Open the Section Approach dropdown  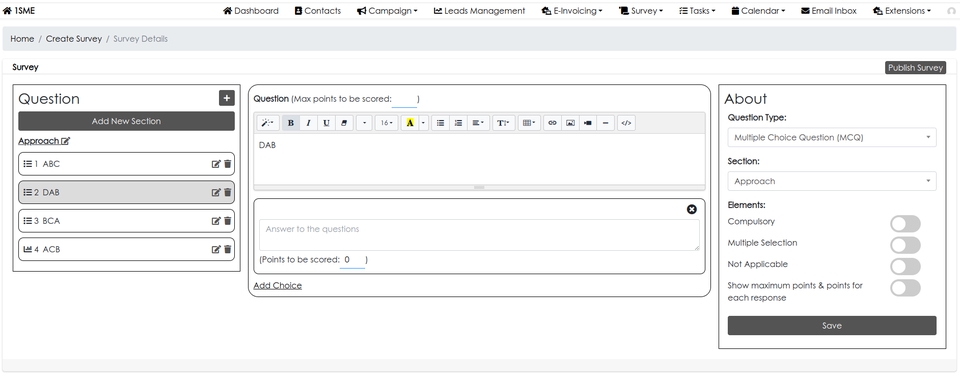832,181
